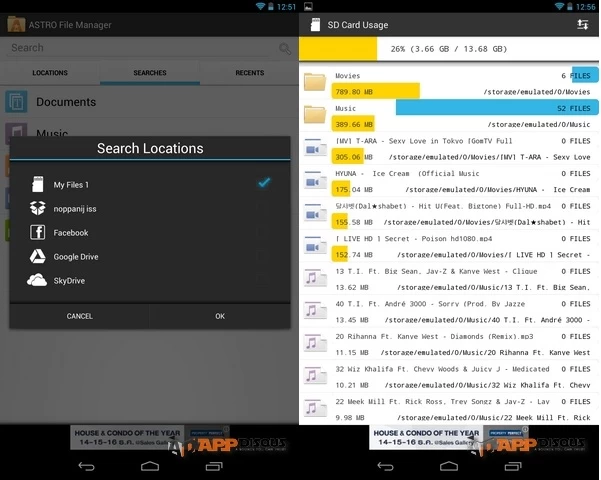Tap the right screen Android home button
This screenshot has width=601, height=480.
449,466
